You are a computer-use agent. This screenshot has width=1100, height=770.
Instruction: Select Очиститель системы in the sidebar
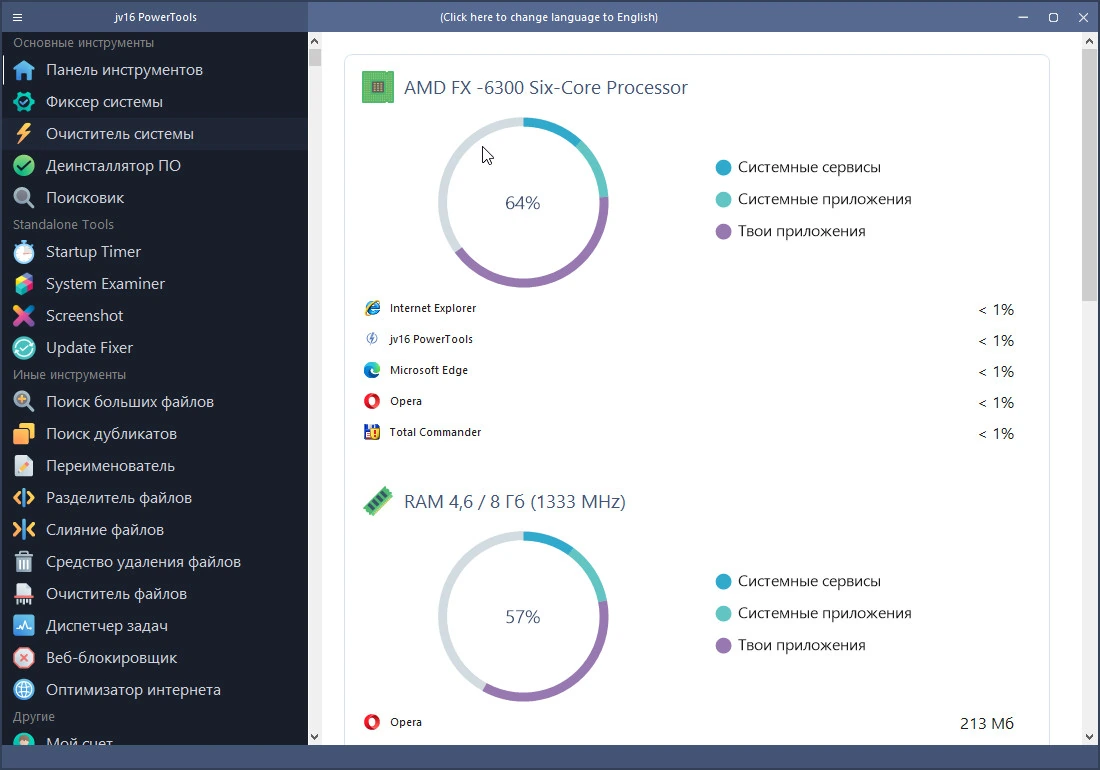coord(154,134)
